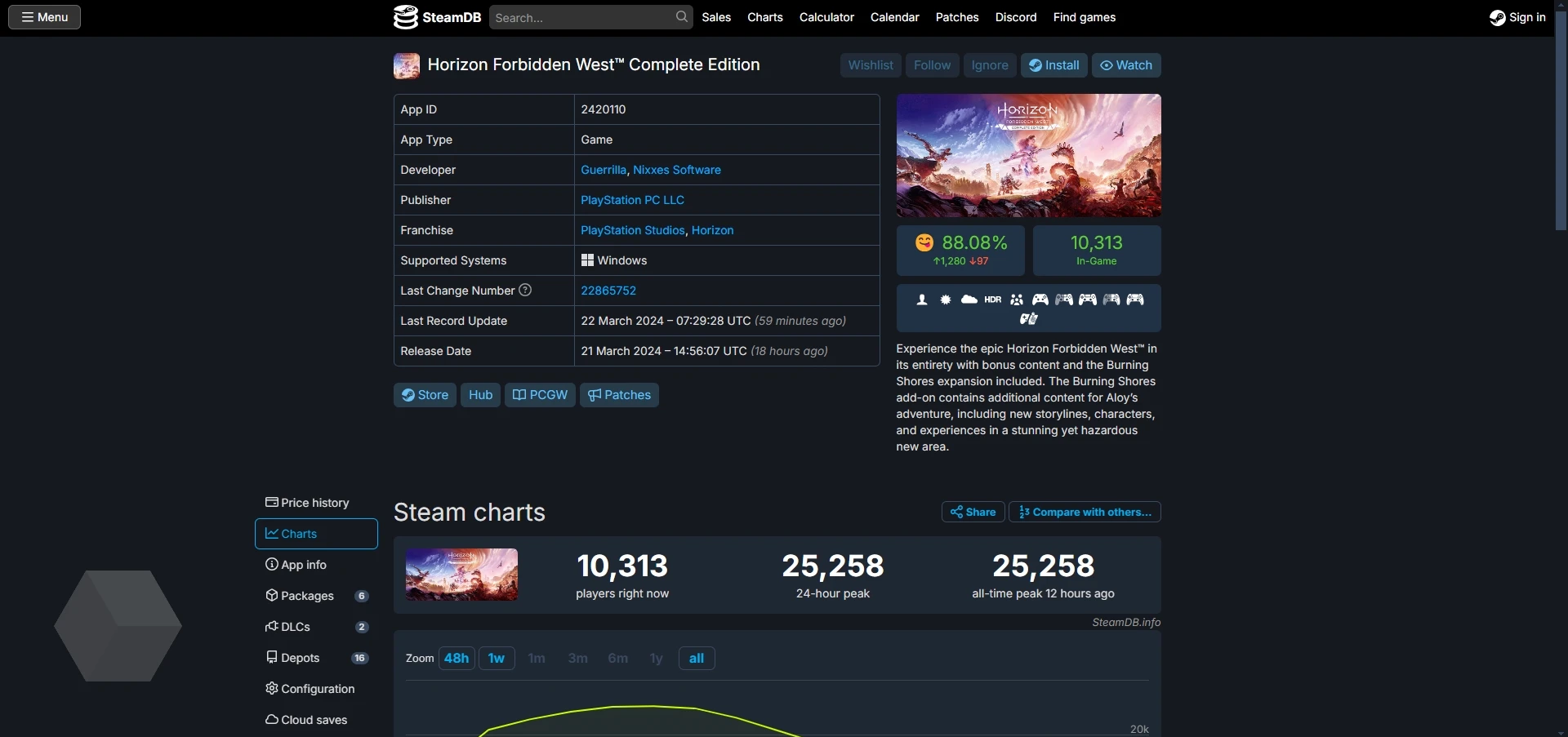Set chart zoom to 3m
This screenshot has width=1568, height=737.
577,658
